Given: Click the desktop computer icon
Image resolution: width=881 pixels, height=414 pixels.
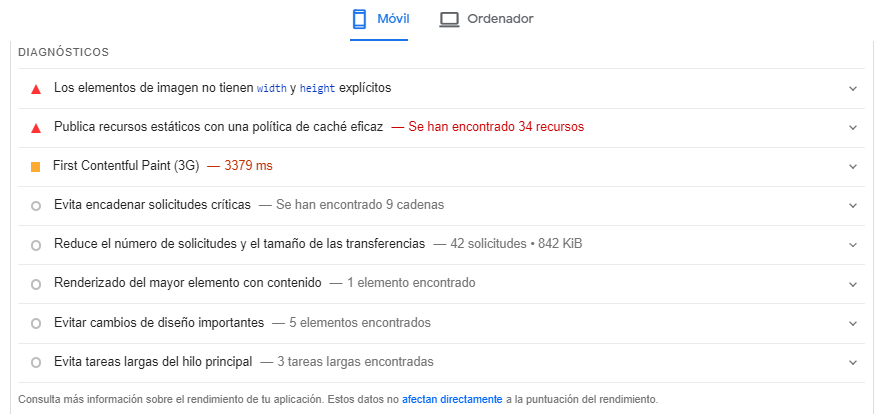Looking at the screenshot, I should 449,19.
